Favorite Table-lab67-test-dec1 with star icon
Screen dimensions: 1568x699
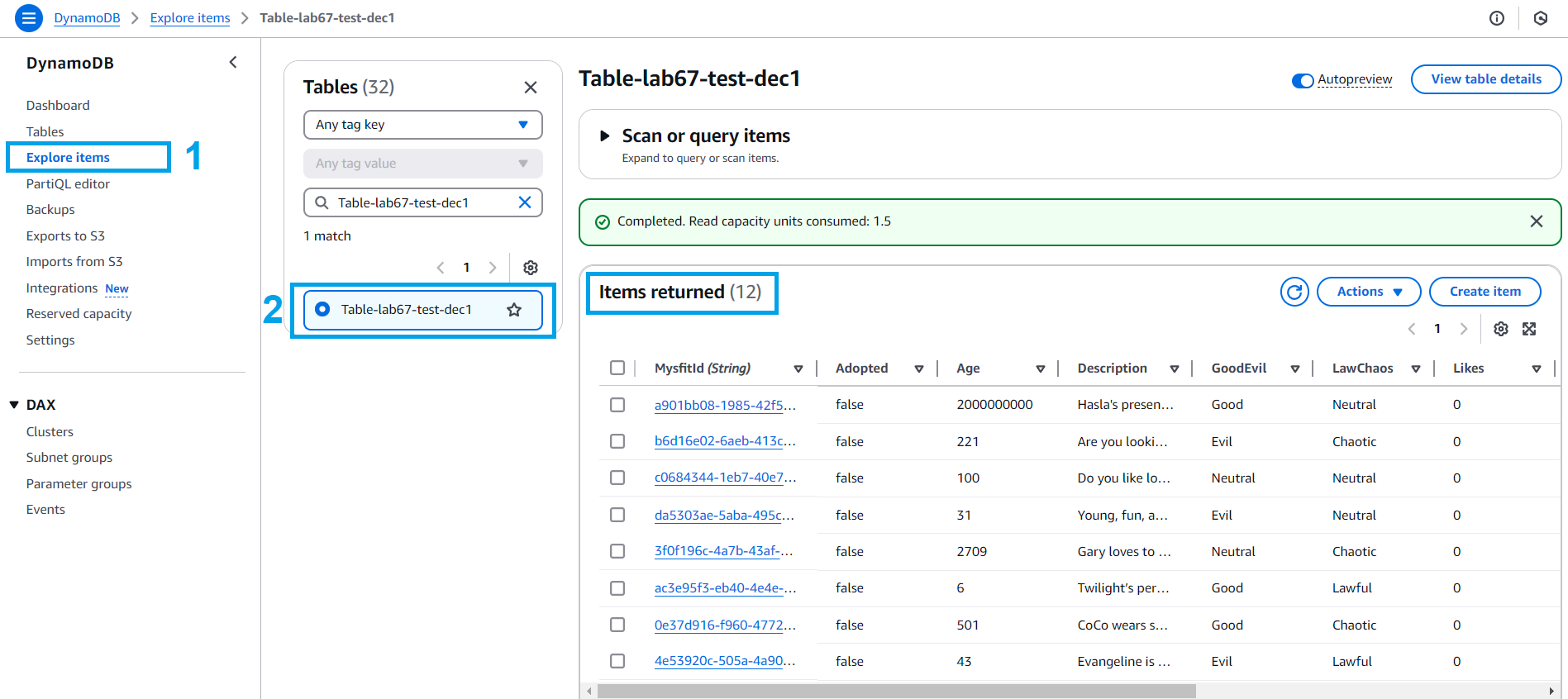pos(514,310)
